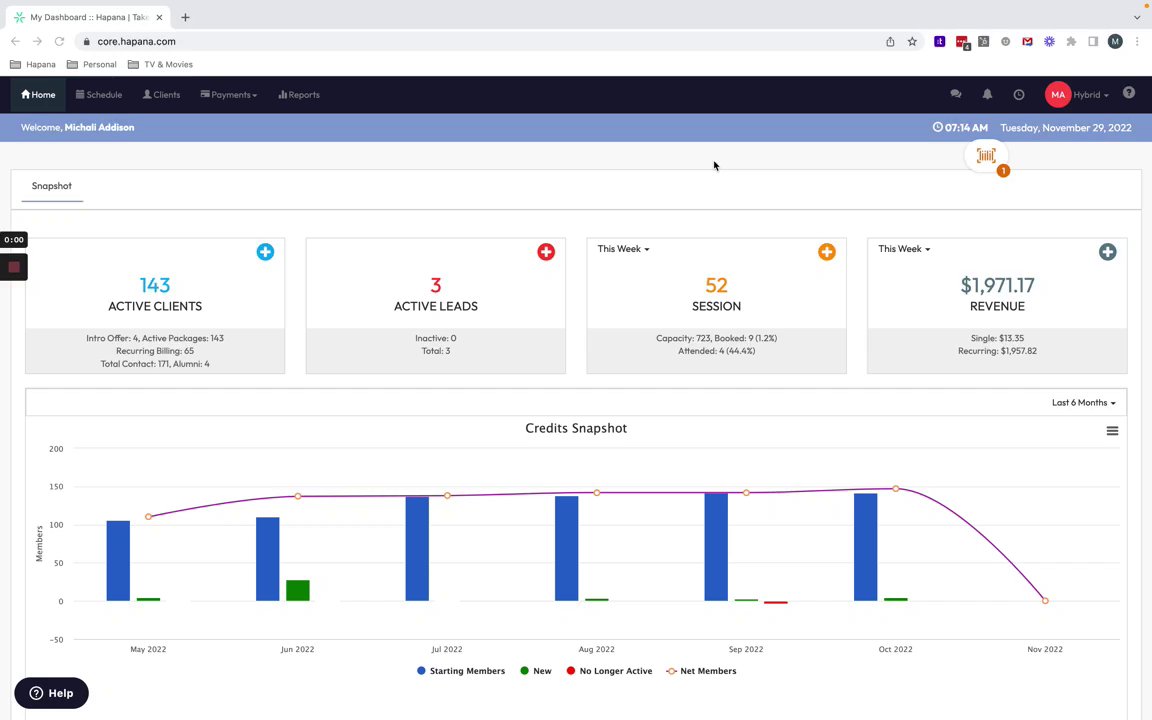Screen dimensions: 1152x720
Task: Expand the Last 6 Months dropdown
Action: pos(1084,403)
